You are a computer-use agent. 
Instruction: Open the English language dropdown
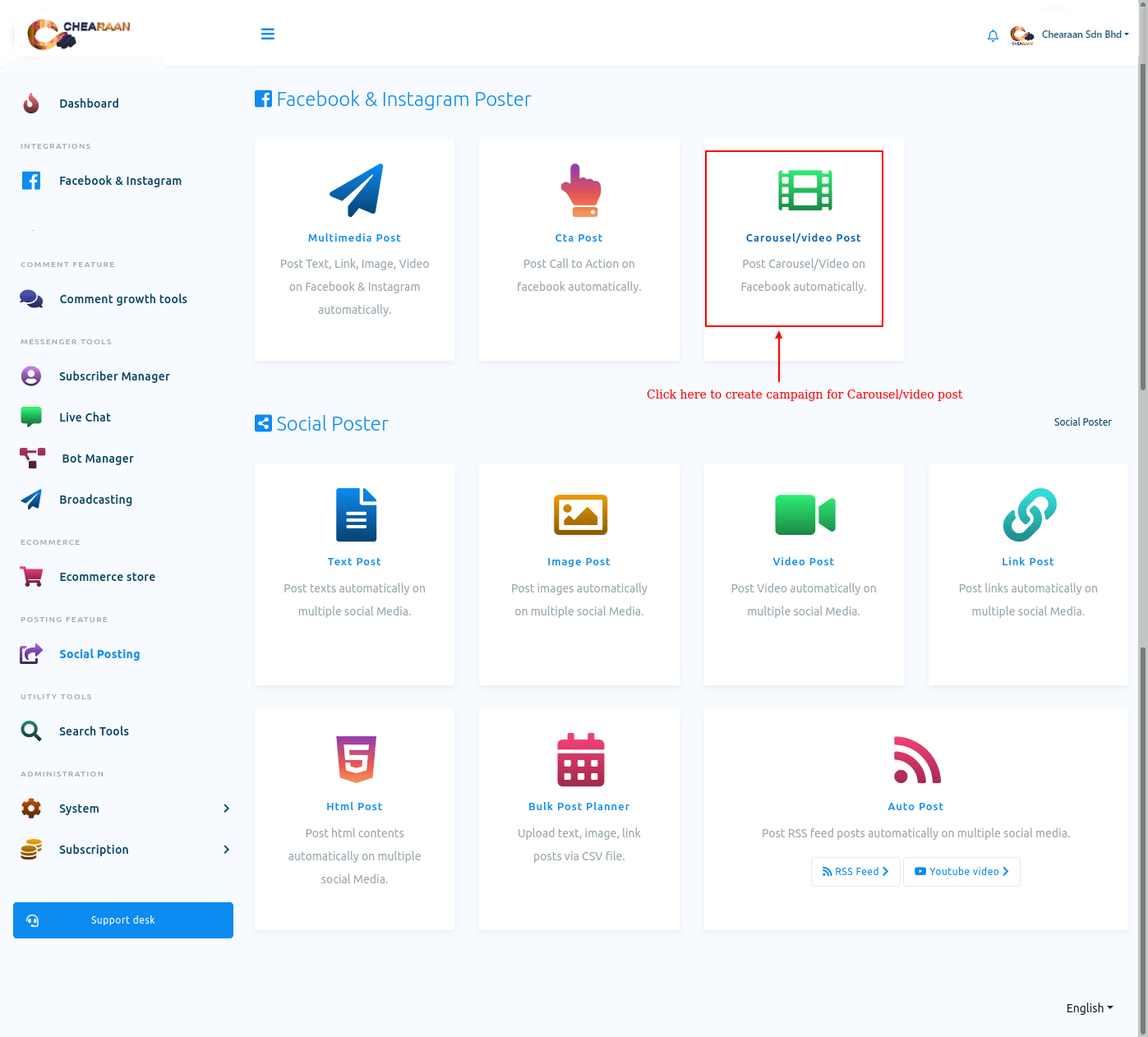(1089, 1008)
